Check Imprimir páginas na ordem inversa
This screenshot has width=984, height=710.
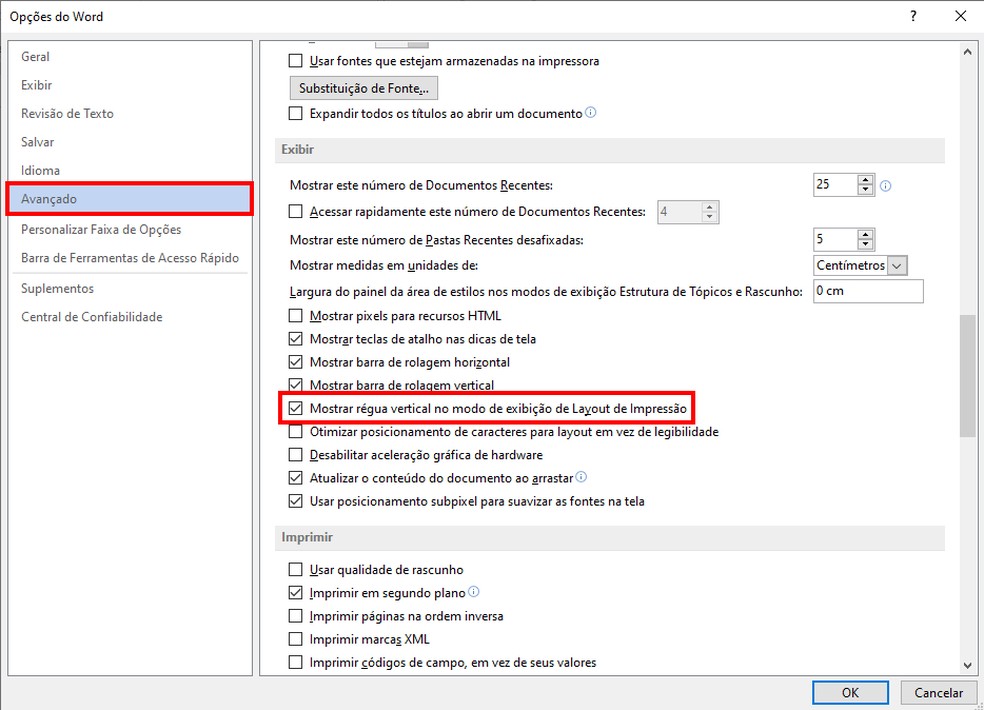(x=295, y=616)
